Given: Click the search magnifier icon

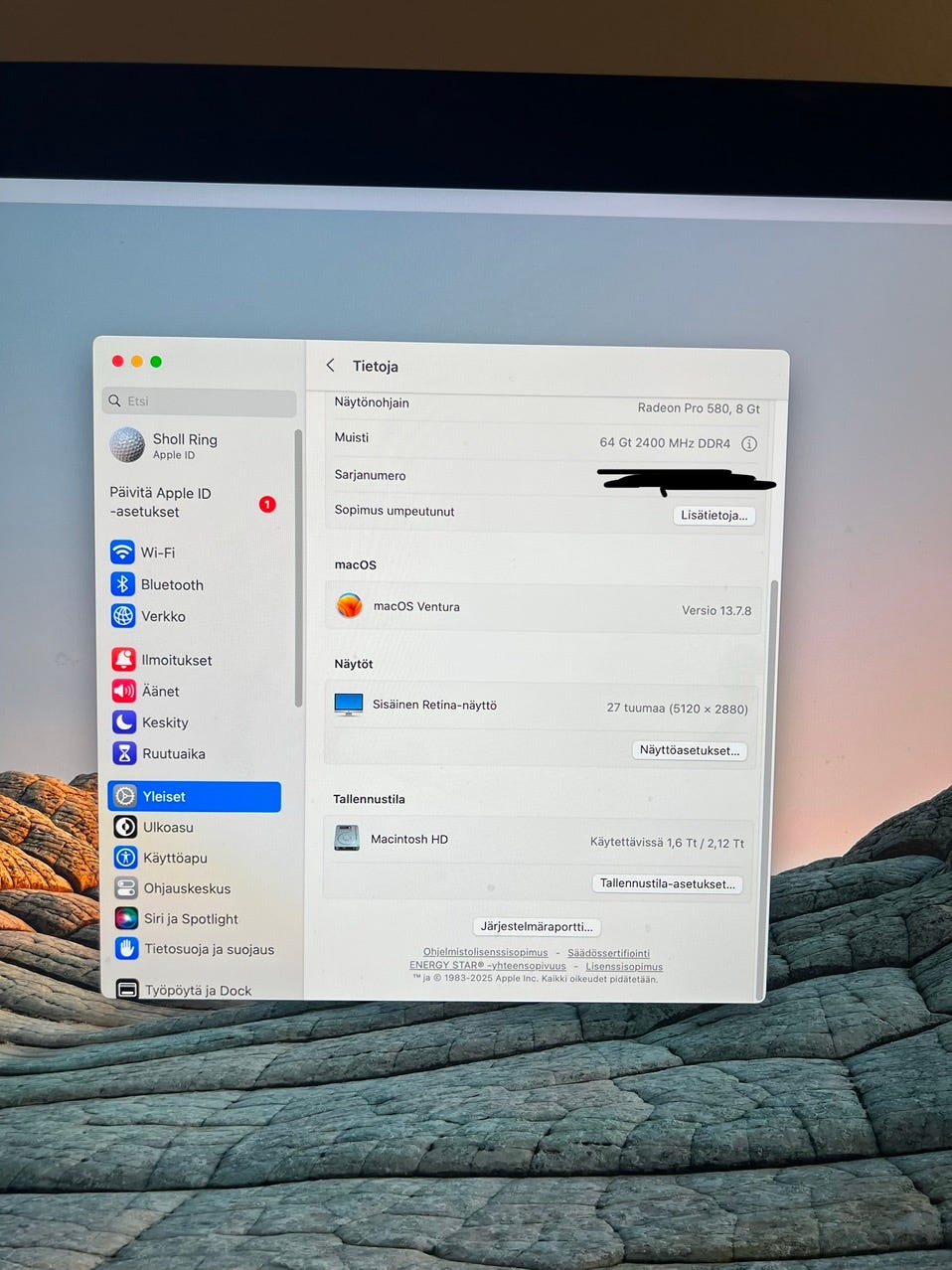Looking at the screenshot, I should [115, 401].
